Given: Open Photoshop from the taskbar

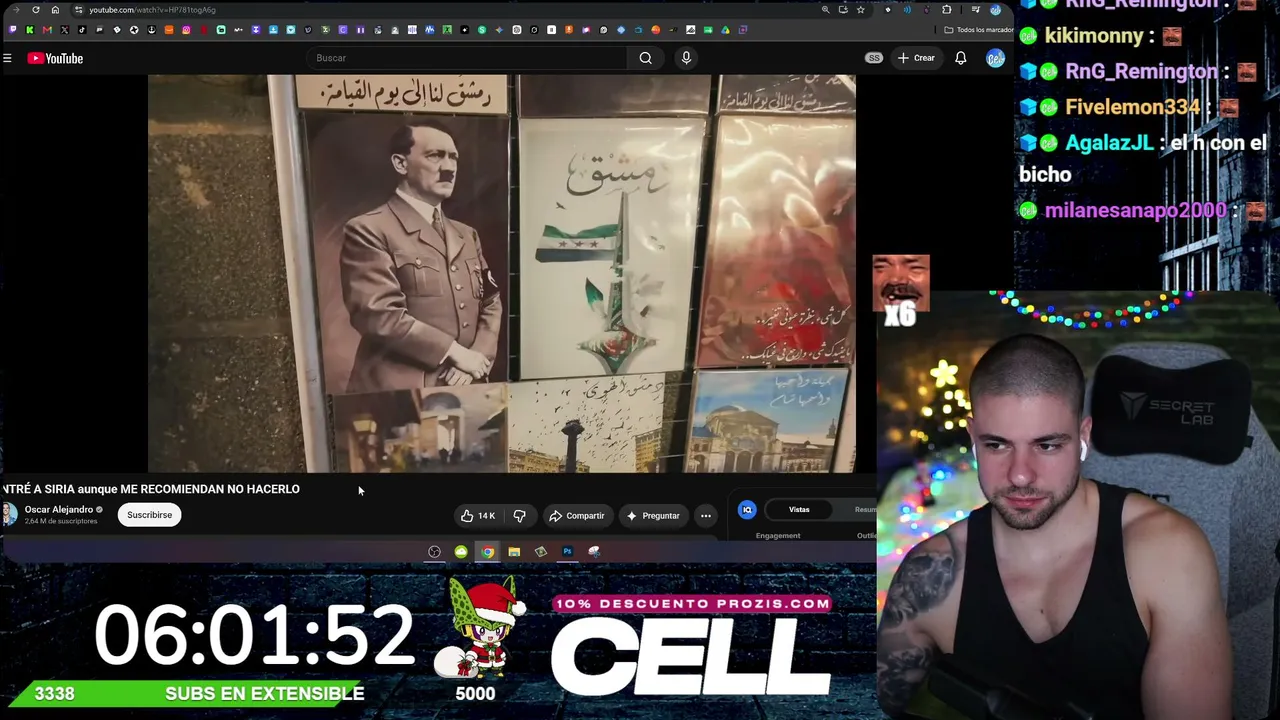Looking at the screenshot, I should [x=567, y=552].
